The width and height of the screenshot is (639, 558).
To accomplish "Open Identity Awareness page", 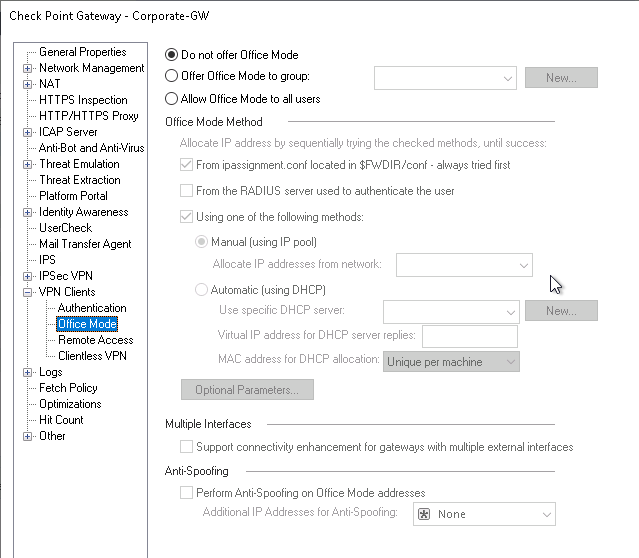I will click(x=84, y=212).
